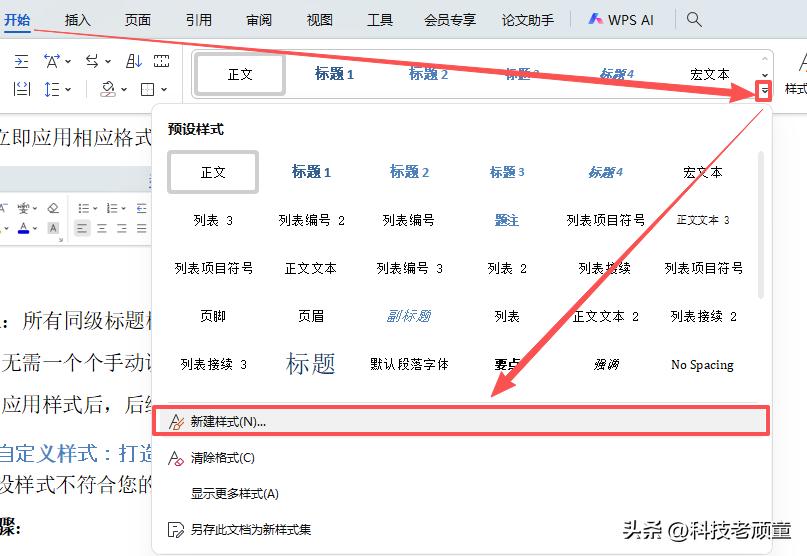The height and width of the screenshot is (556, 807).
Task: Click the dotted box icon right of Sort
Action: (x=161, y=61)
